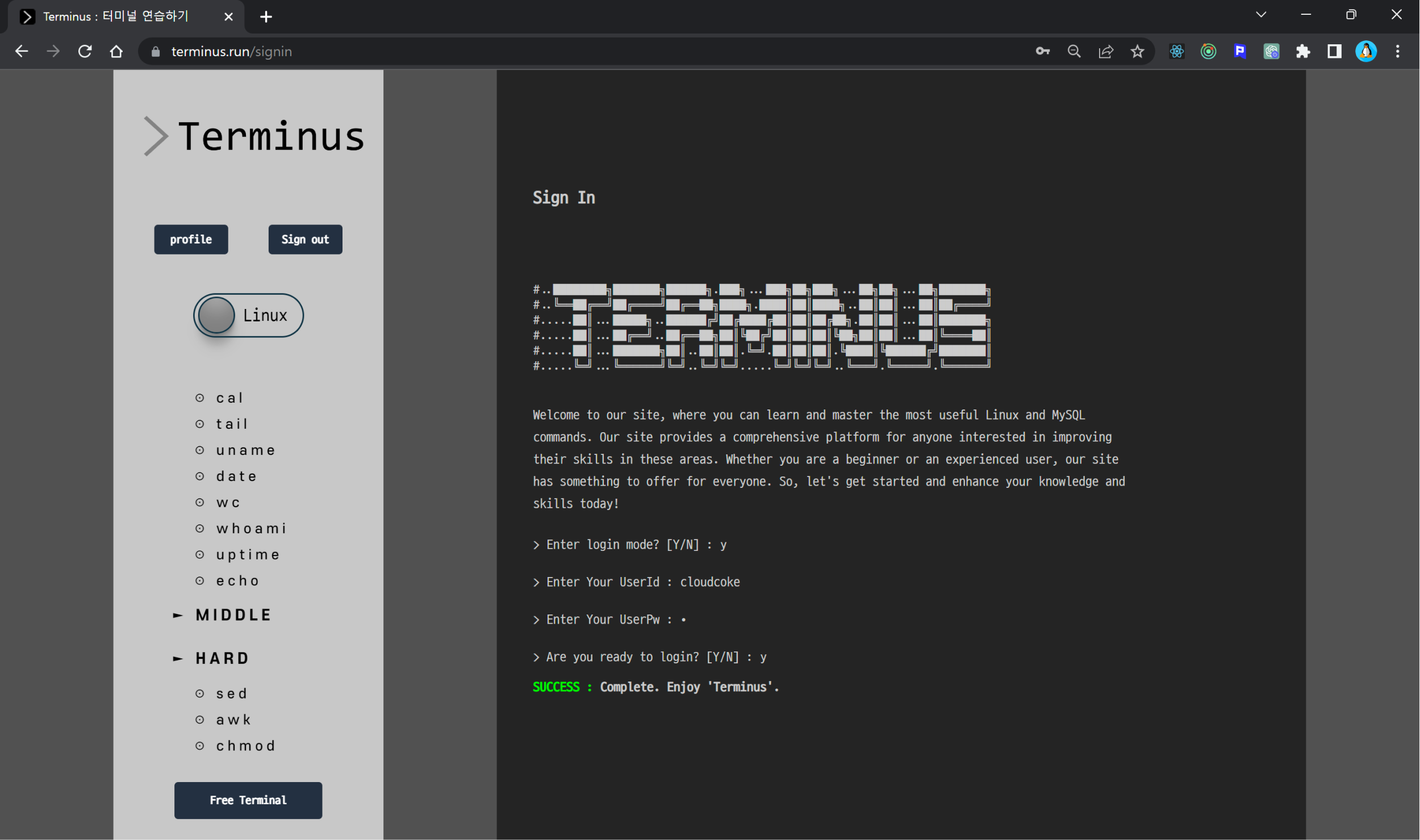Click the React DevTools extension icon
The height and width of the screenshot is (840, 1420).
[1177, 52]
